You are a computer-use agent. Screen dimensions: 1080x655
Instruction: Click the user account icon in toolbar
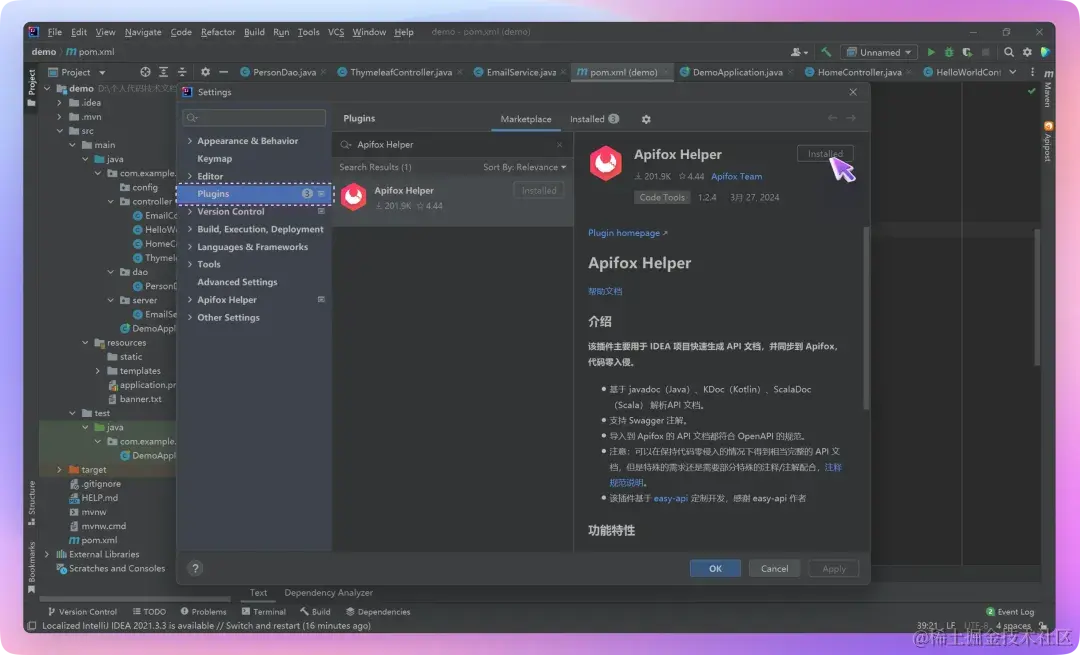[x=799, y=52]
